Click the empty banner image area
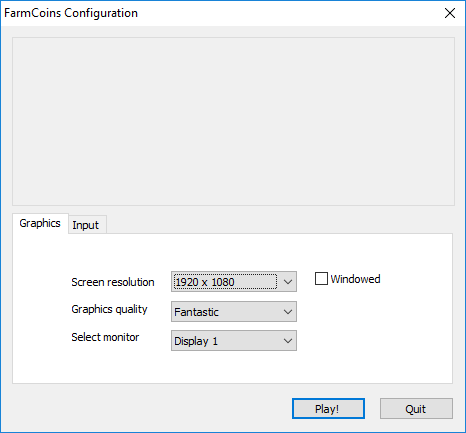Image resolution: width=466 pixels, height=433 pixels. [233, 121]
